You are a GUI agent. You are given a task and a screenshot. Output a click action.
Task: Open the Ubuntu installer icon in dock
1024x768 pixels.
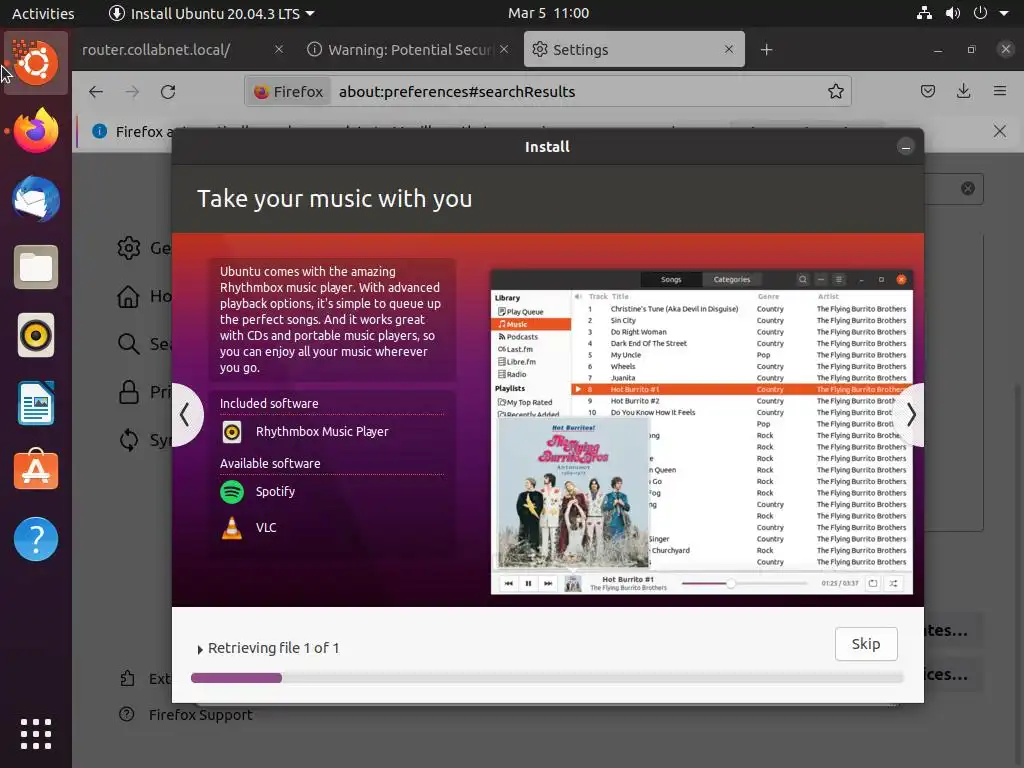pos(36,63)
